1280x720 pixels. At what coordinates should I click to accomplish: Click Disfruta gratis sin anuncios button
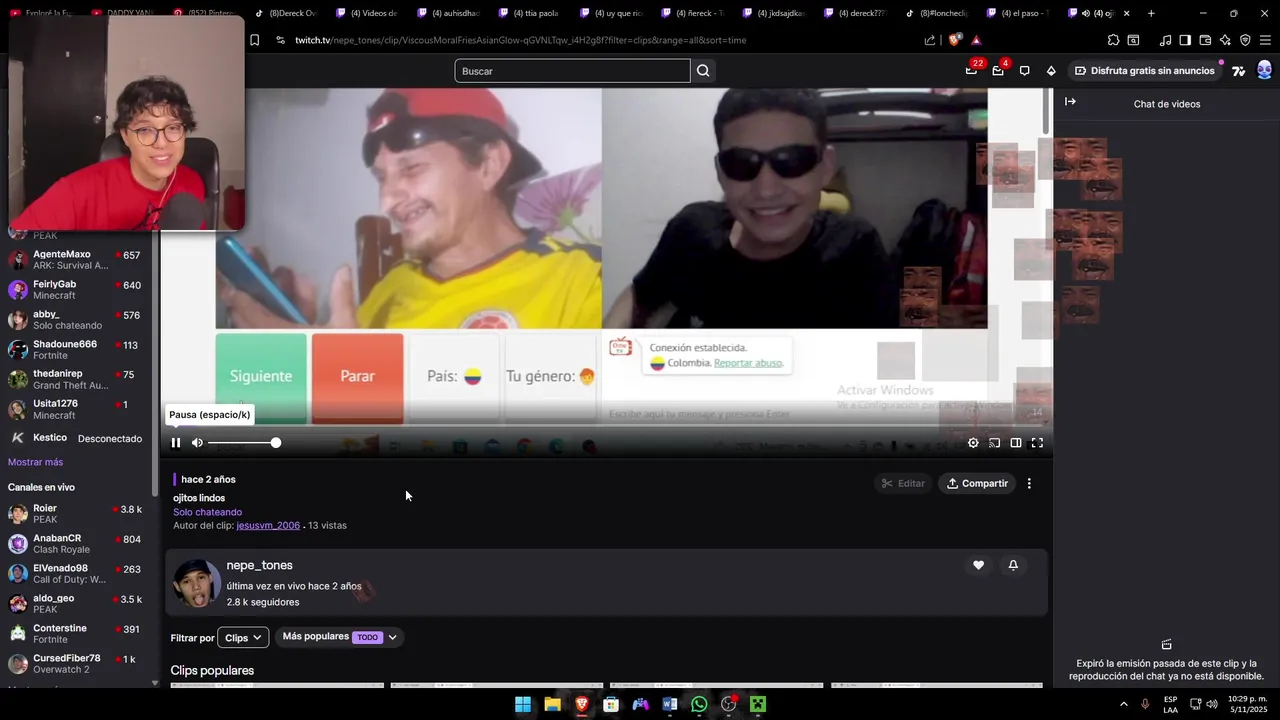pyautogui.click(x=1144, y=71)
